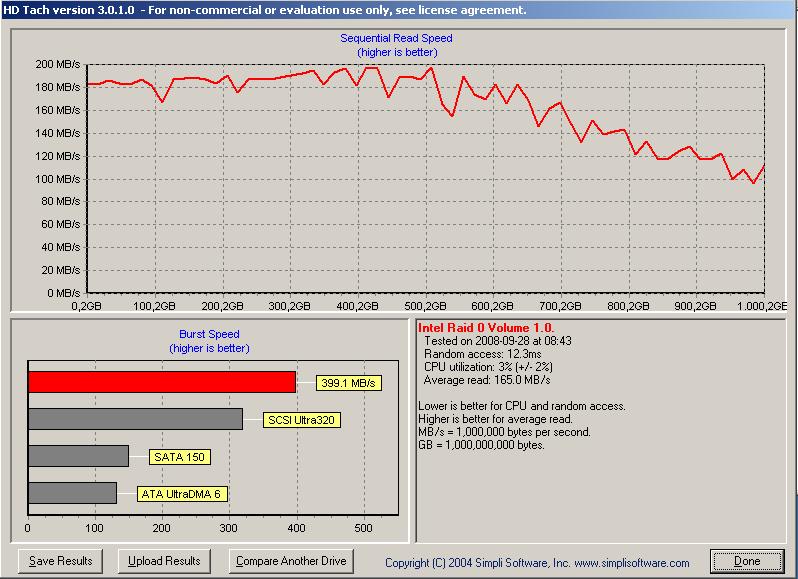Image resolution: width=798 pixels, height=579 pixels.
Task: Click the ATA UltraDMA 6 label
Action: [181, 494]
